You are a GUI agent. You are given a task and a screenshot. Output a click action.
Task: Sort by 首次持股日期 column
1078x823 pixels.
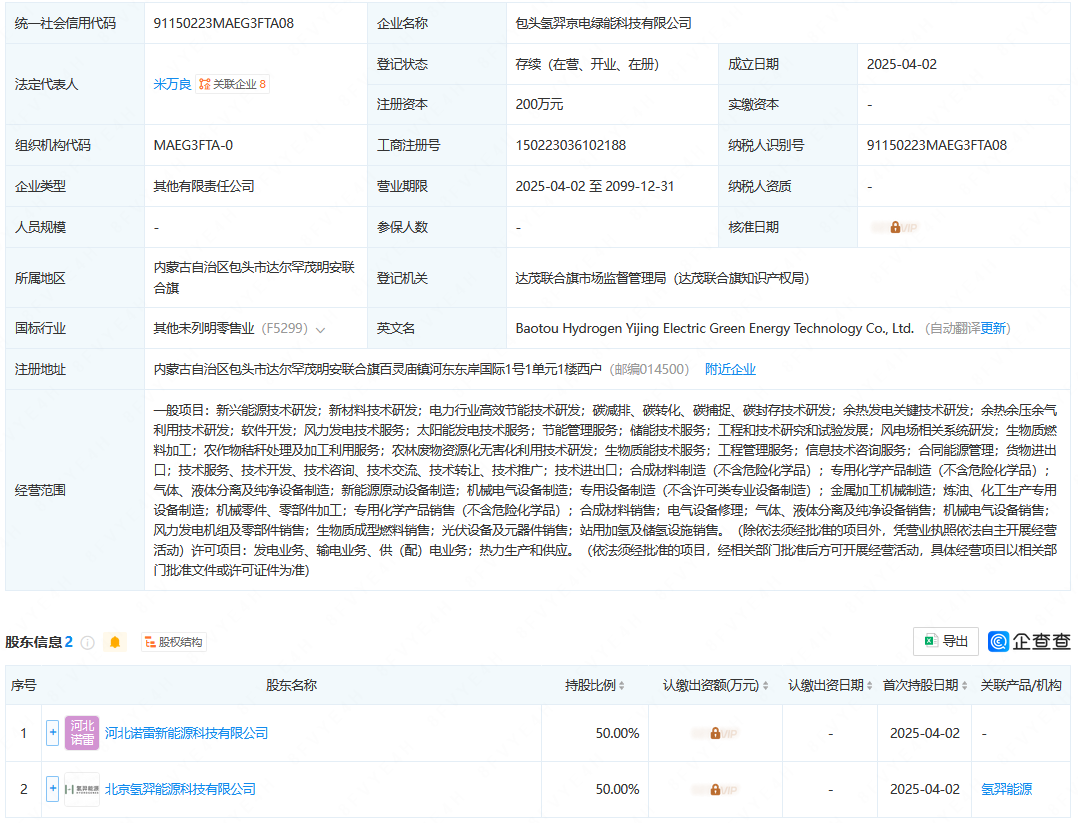pyautogui.click(x=966, y=686)
